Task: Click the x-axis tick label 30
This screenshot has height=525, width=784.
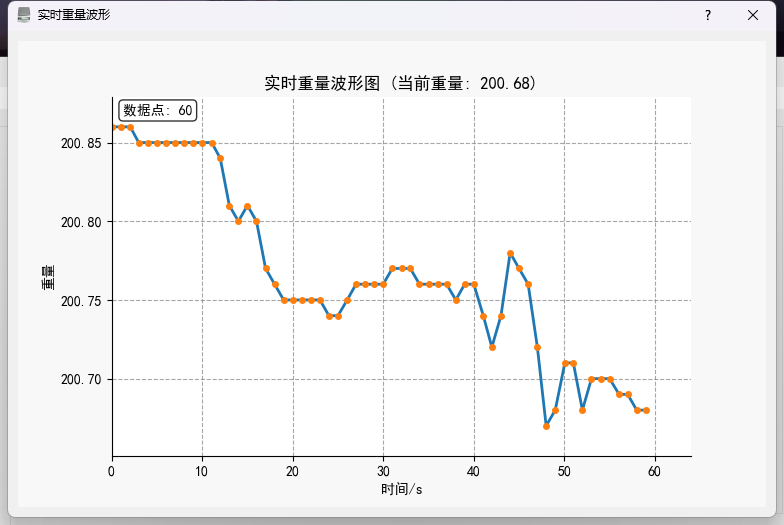Action: point(383,471)
